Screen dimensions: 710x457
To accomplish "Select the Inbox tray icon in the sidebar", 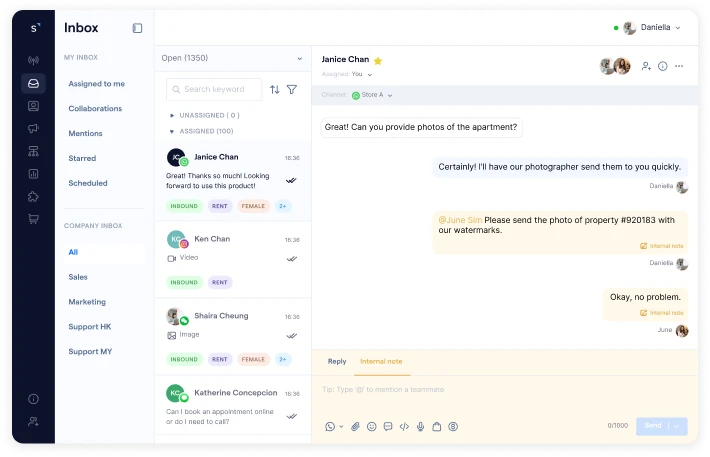I will [33, 83].
